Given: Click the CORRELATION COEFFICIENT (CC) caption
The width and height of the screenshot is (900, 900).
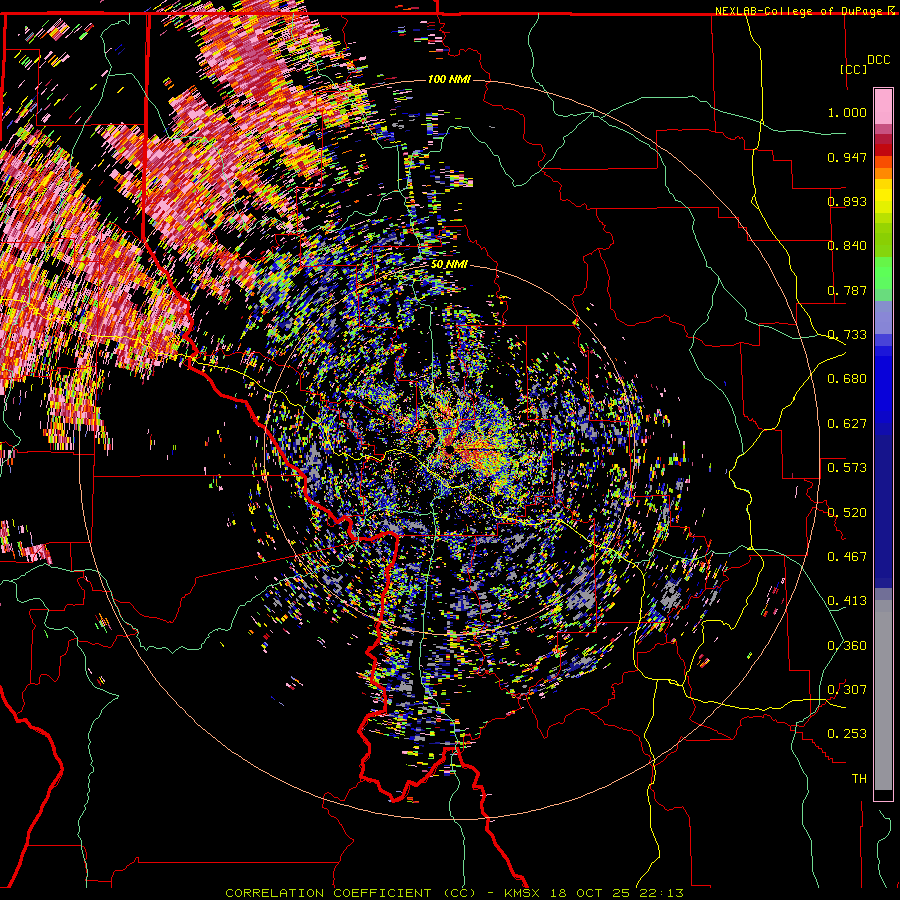Looking at the screenshot, I should 350,893.
